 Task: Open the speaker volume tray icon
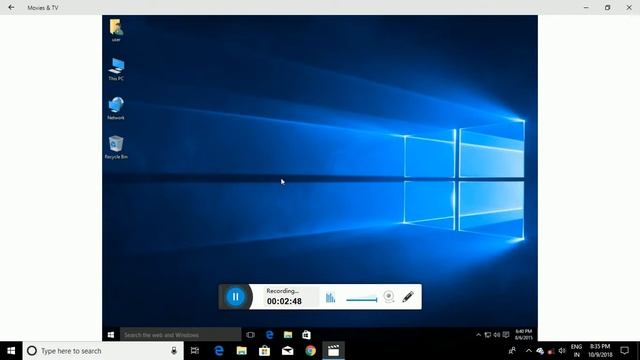point(562,351)
